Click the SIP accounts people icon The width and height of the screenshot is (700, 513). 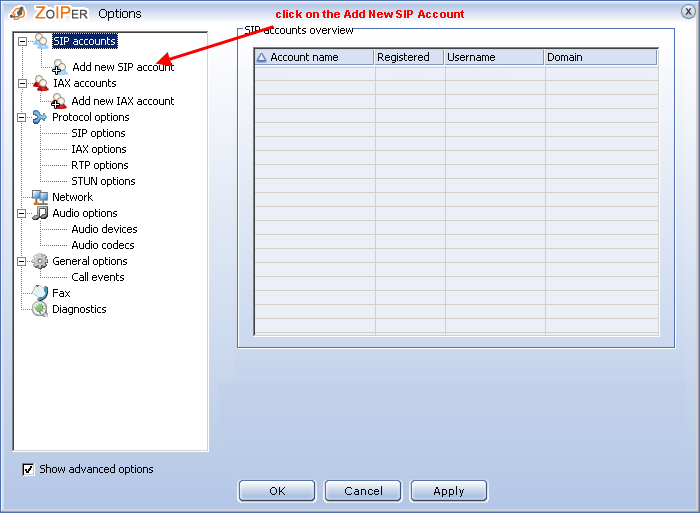[41, 41]
